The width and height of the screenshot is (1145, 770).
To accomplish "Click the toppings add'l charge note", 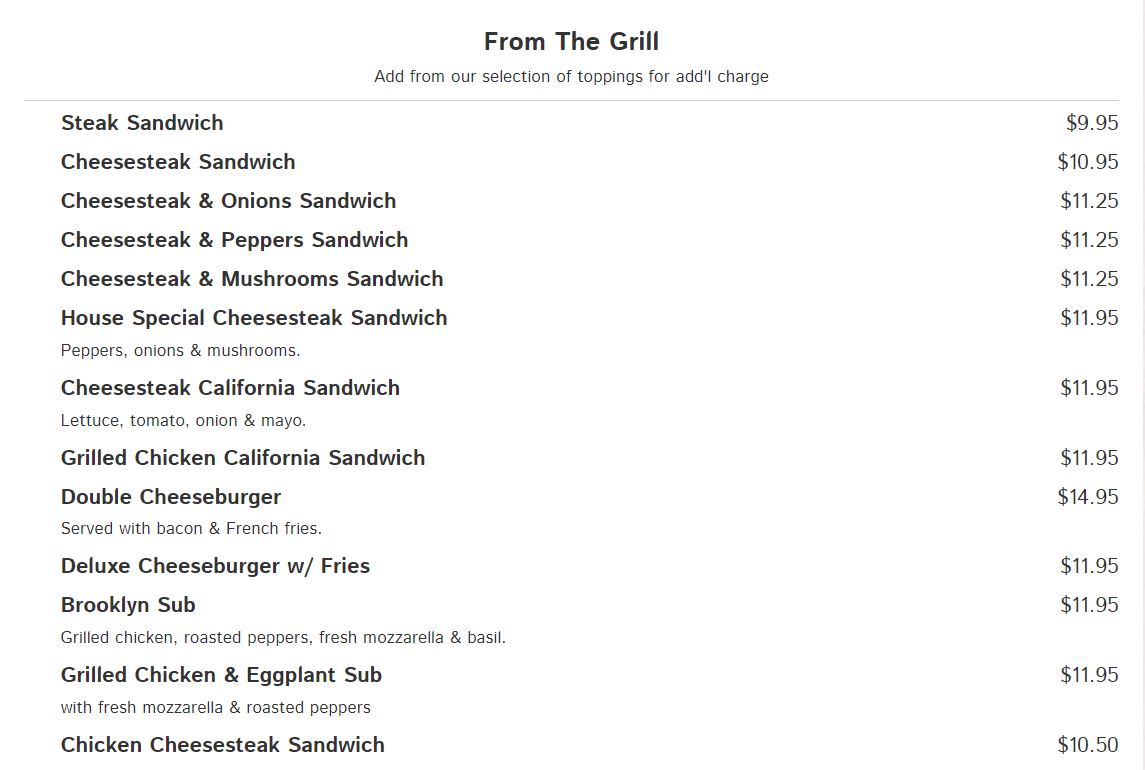I will (571, 77).
